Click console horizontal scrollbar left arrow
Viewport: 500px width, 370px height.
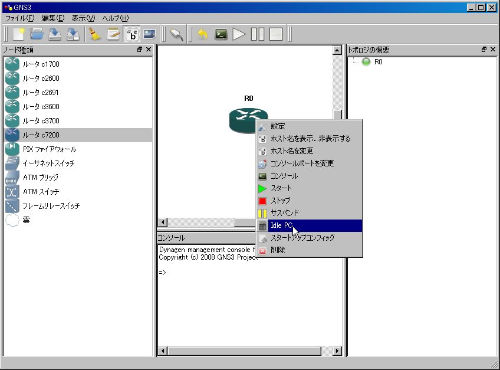(163, 351)
